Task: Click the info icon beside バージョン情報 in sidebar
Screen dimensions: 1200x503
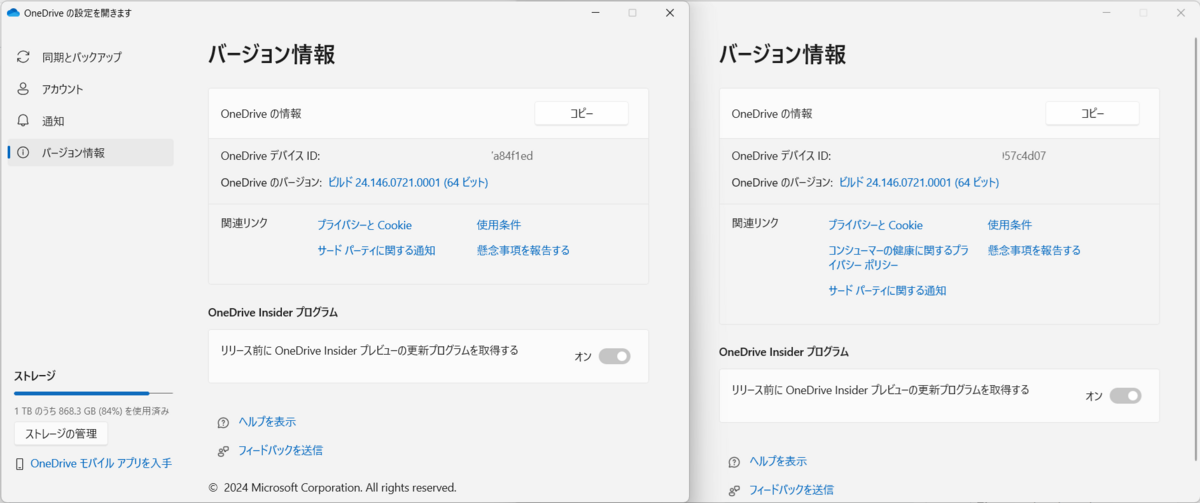Action: pos(23,153)
